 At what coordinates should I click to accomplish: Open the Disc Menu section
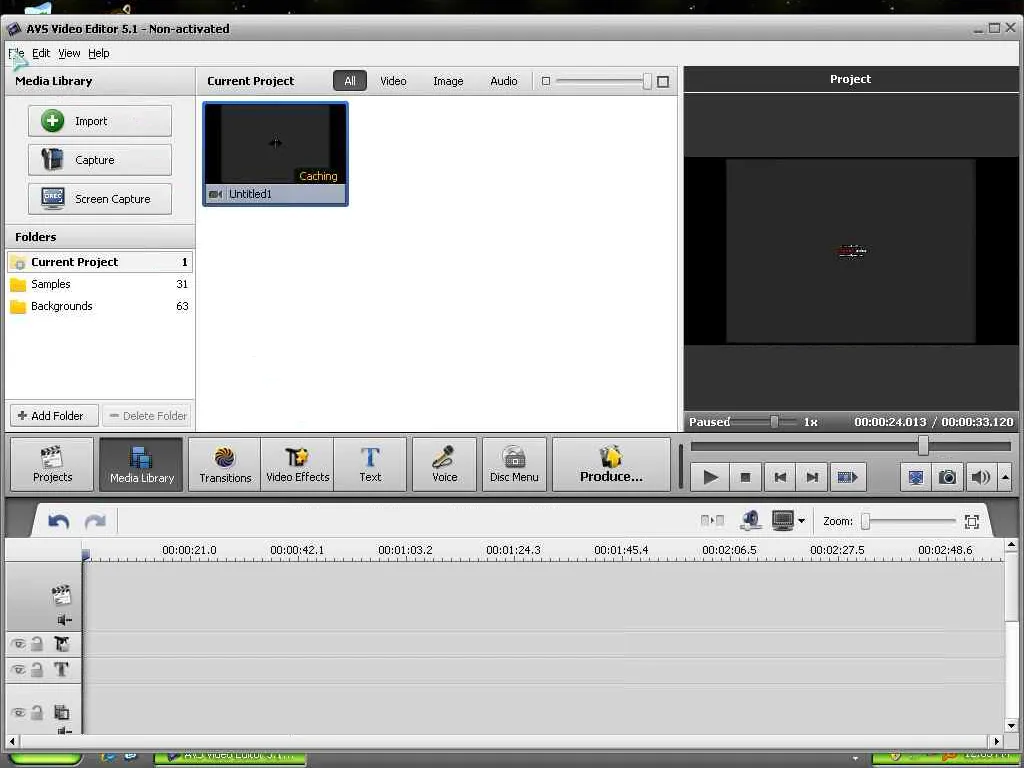(x=514, y=464)
